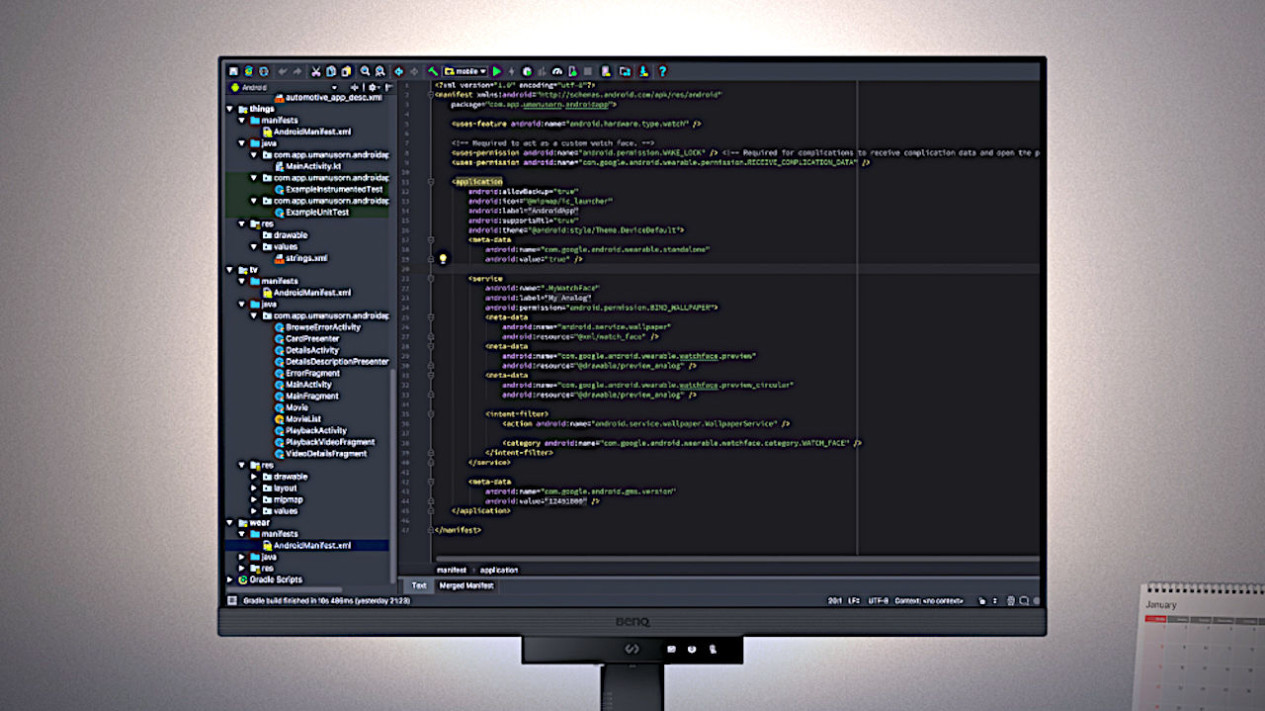Click the tool windows icon in the status bar corner
The height and width of the screenshot is (711, 1265).
point(232,601)
